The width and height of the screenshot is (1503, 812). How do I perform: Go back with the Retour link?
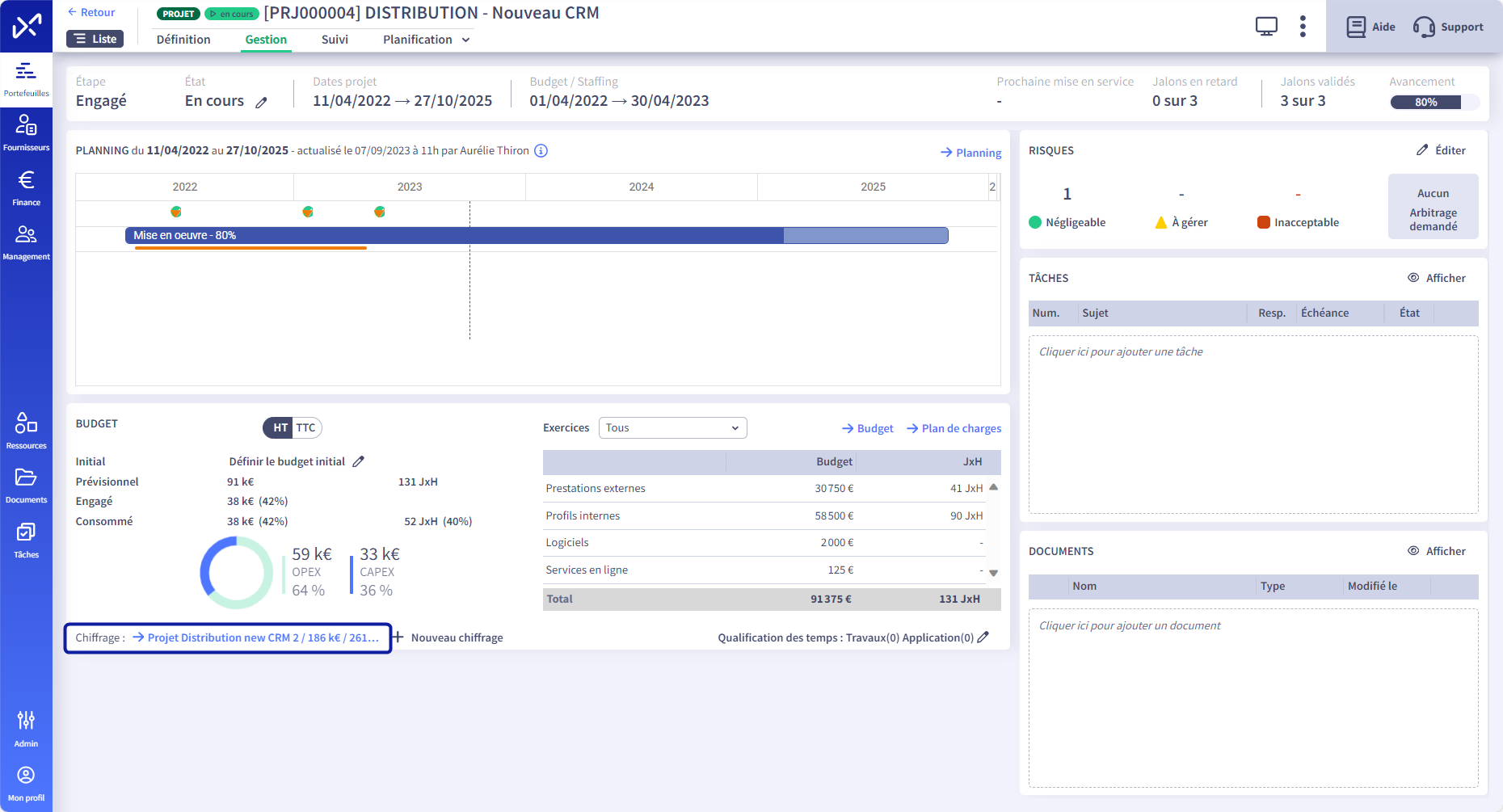pos(91,12)
